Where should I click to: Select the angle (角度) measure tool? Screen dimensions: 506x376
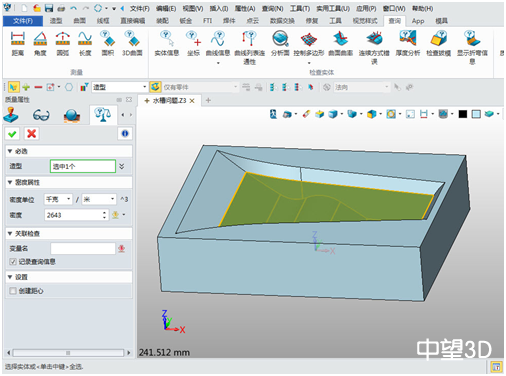pos(40,43)
